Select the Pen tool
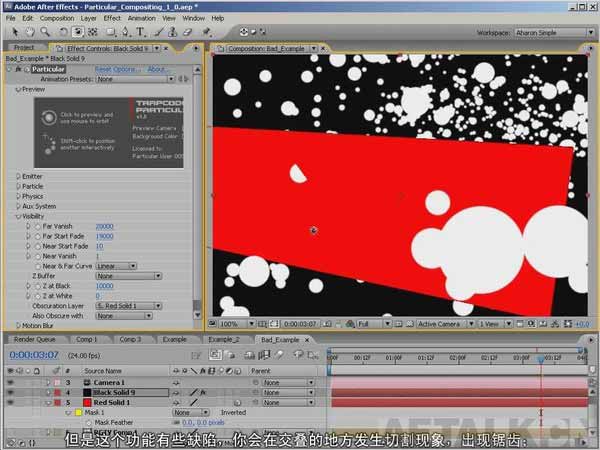The height and width of the screenshot is (450, 600). [125, 32]
